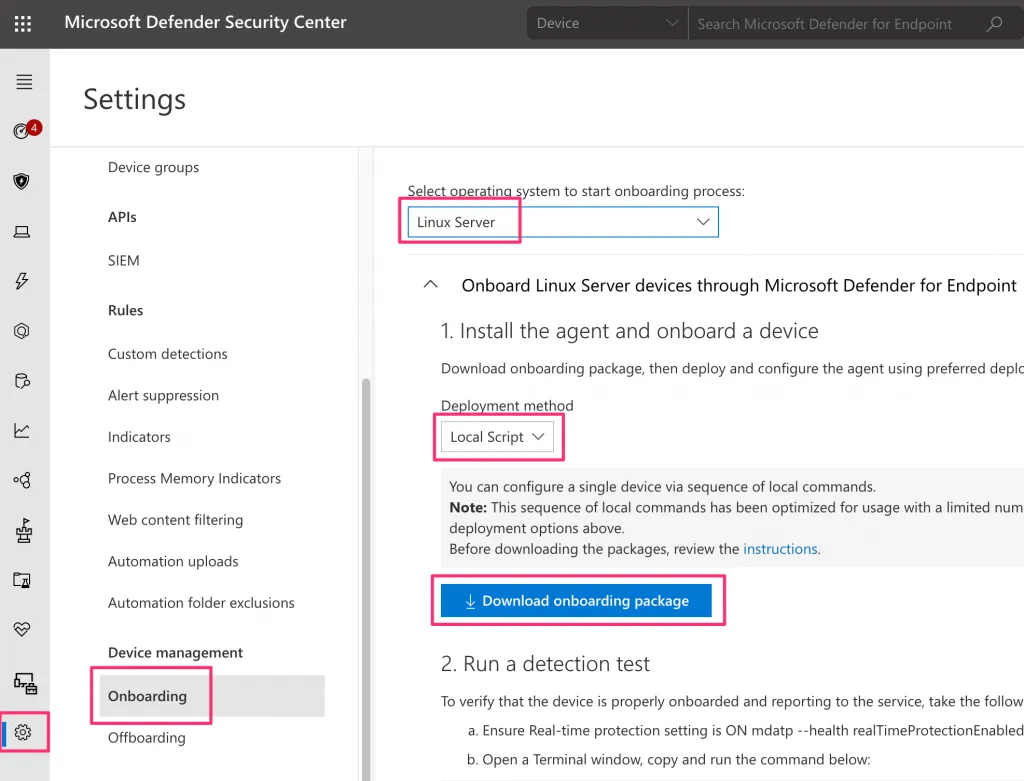Viewport: 1024px width, 781px height.
Task: Open the instructions link
Action: (x=780, y=549)
